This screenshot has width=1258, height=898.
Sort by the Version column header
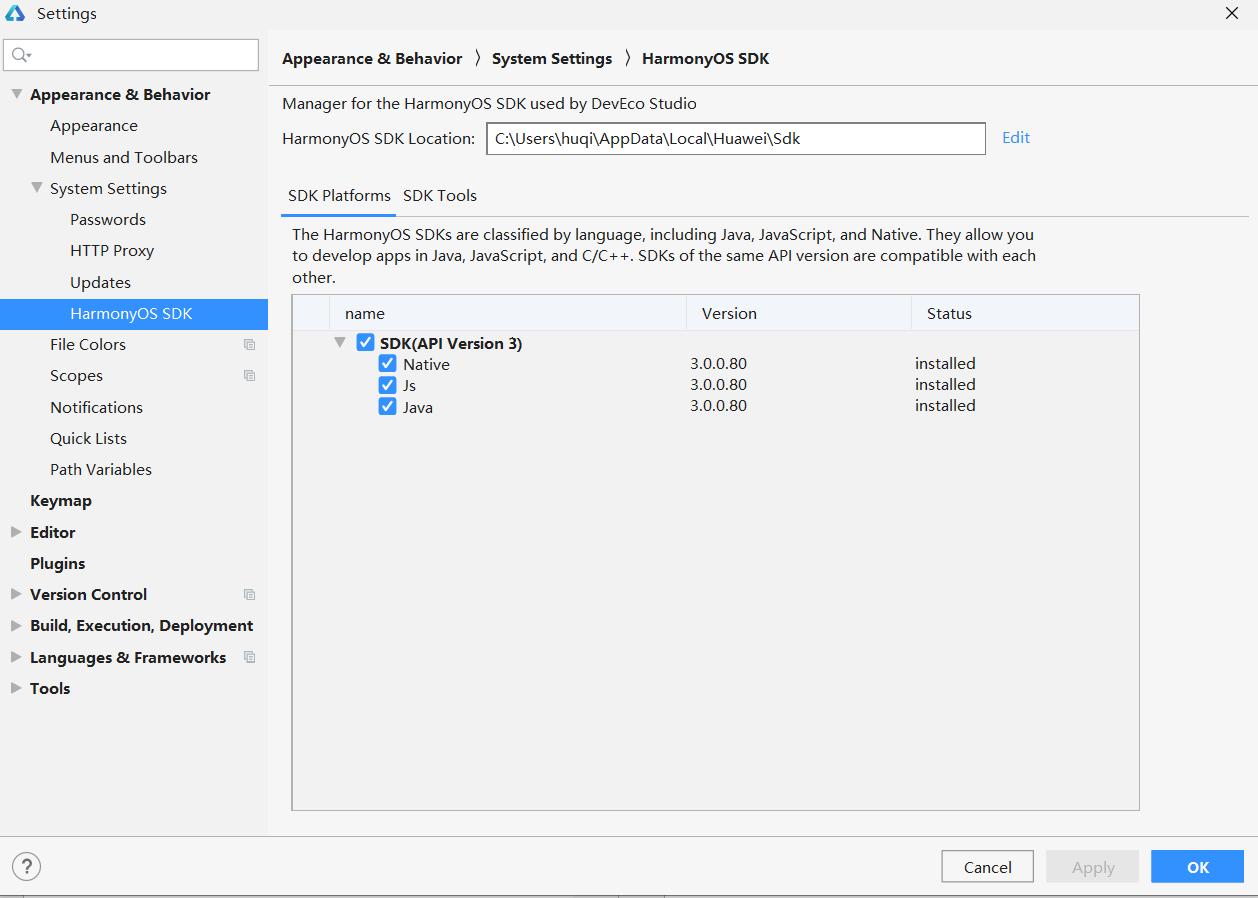[799, 313]
